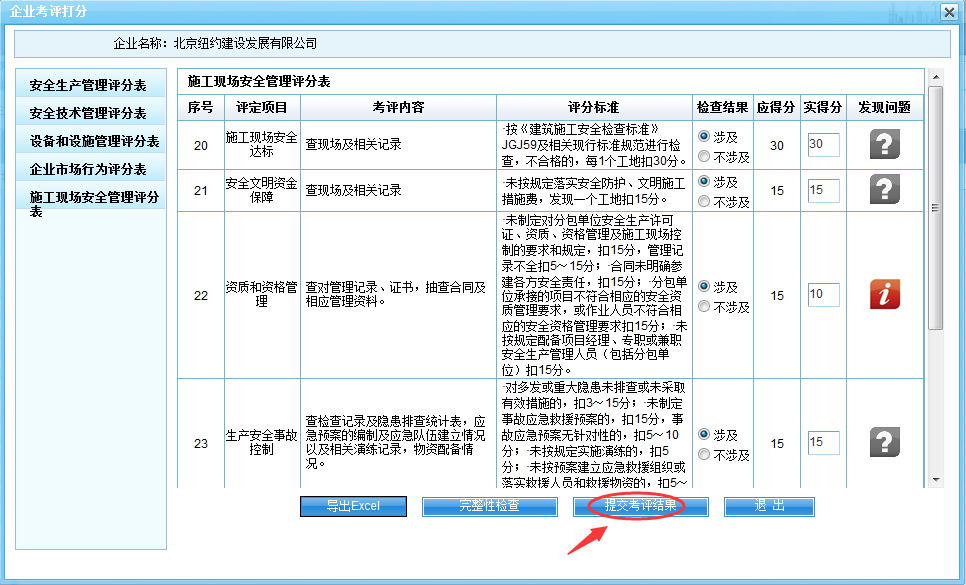
Task: Select 不涉及 radio for row 20
Action: click(704, 156)
